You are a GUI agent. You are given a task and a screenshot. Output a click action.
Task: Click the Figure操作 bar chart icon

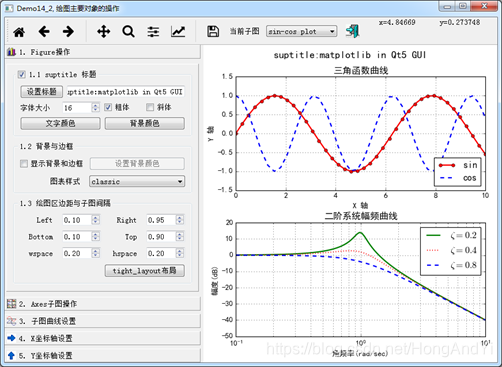click(11, 52)
